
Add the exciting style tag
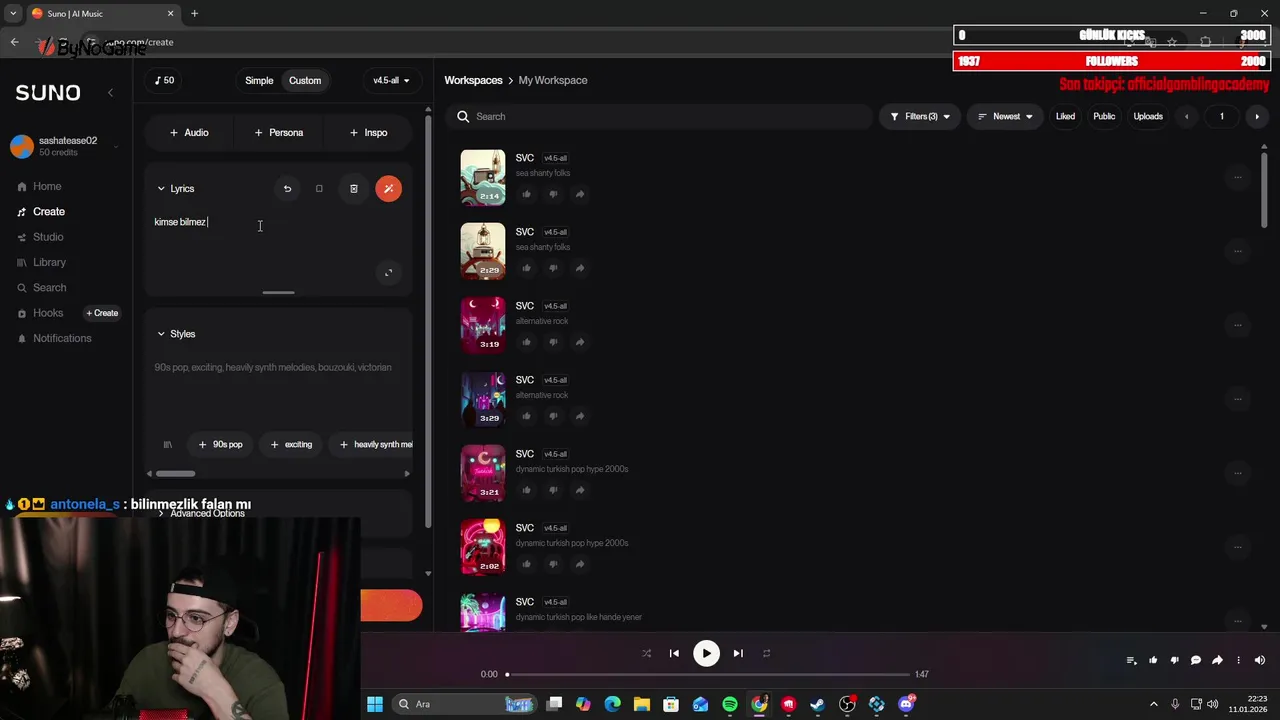pyautogui.click(x=292, y=444)
